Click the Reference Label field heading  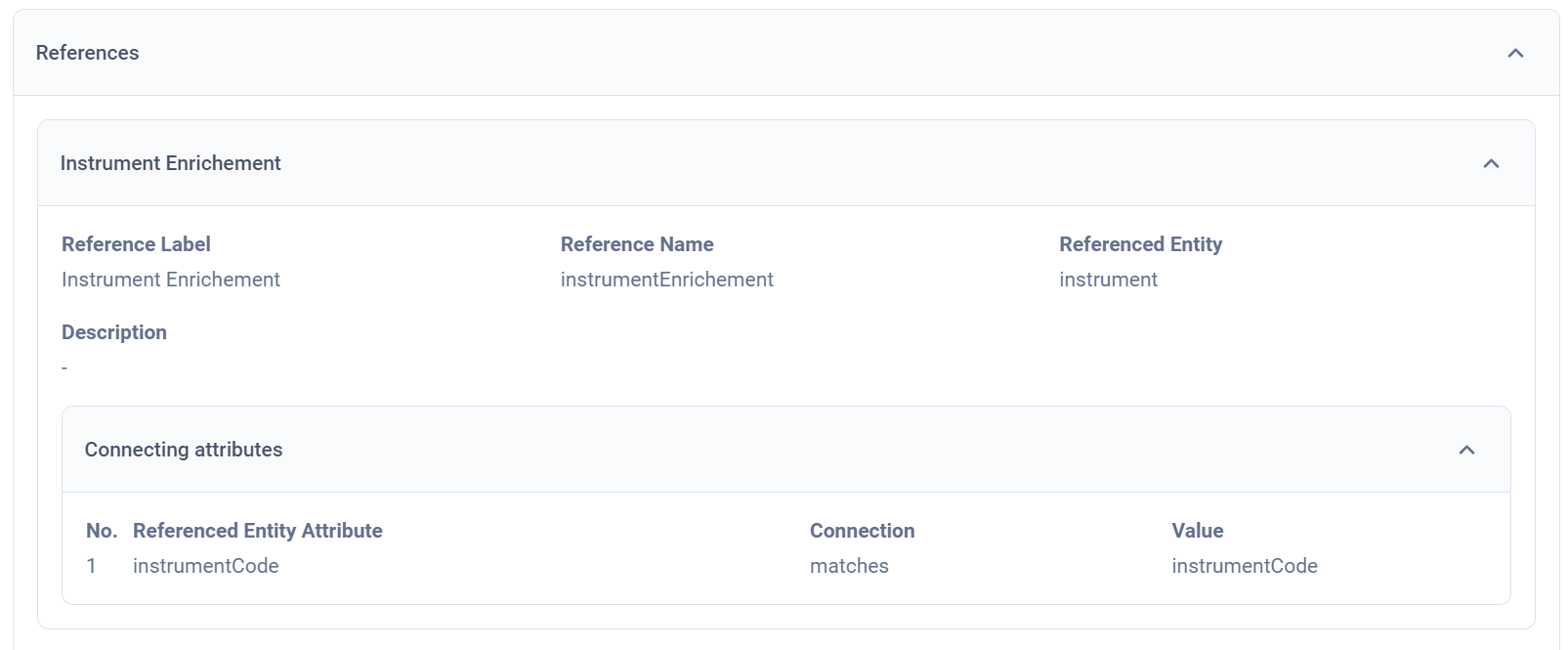coord(136,244)
